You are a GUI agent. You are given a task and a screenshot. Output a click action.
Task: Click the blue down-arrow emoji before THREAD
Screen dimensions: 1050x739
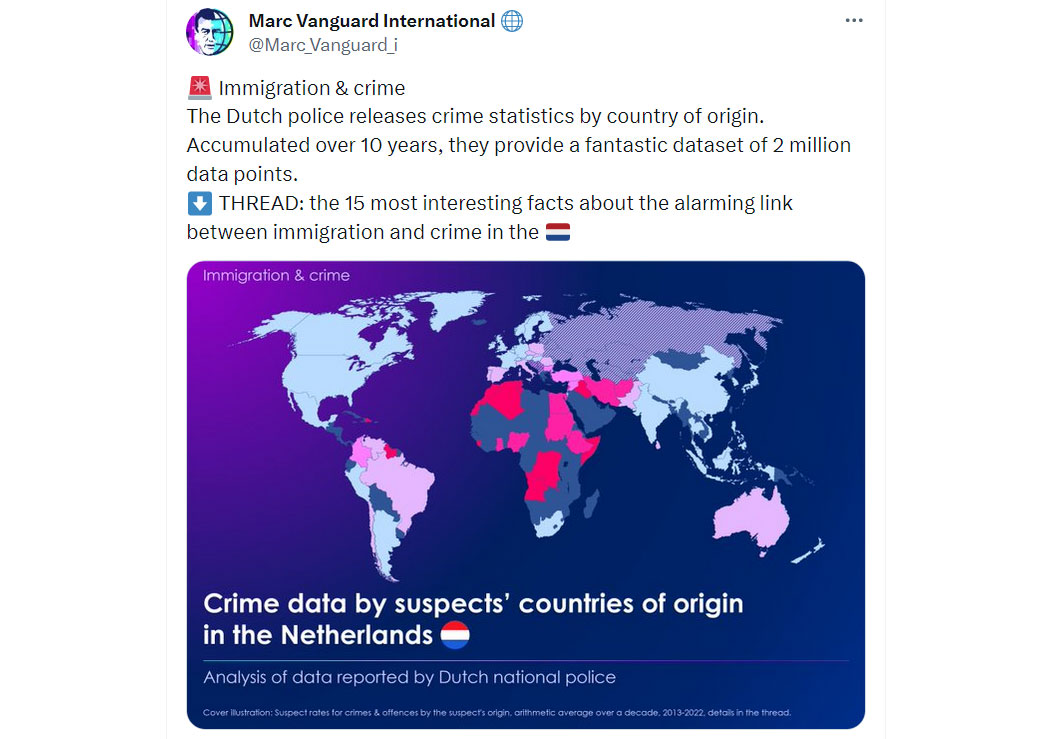point(200,203)
